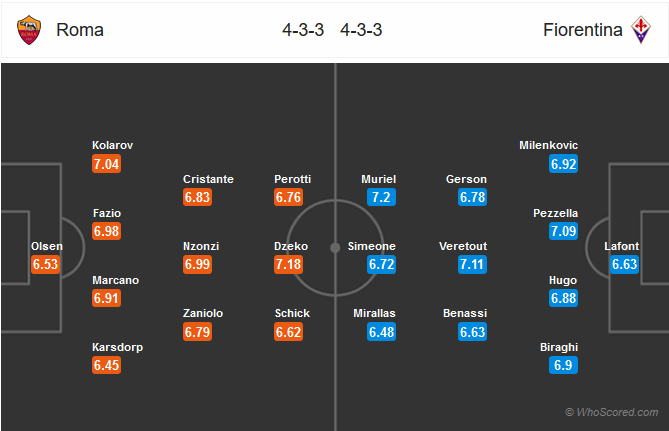Viewport: 669px width, 431px height.
Task: Click Pezzella's 7.09 rating badge
Action: (x=563, y=231)
